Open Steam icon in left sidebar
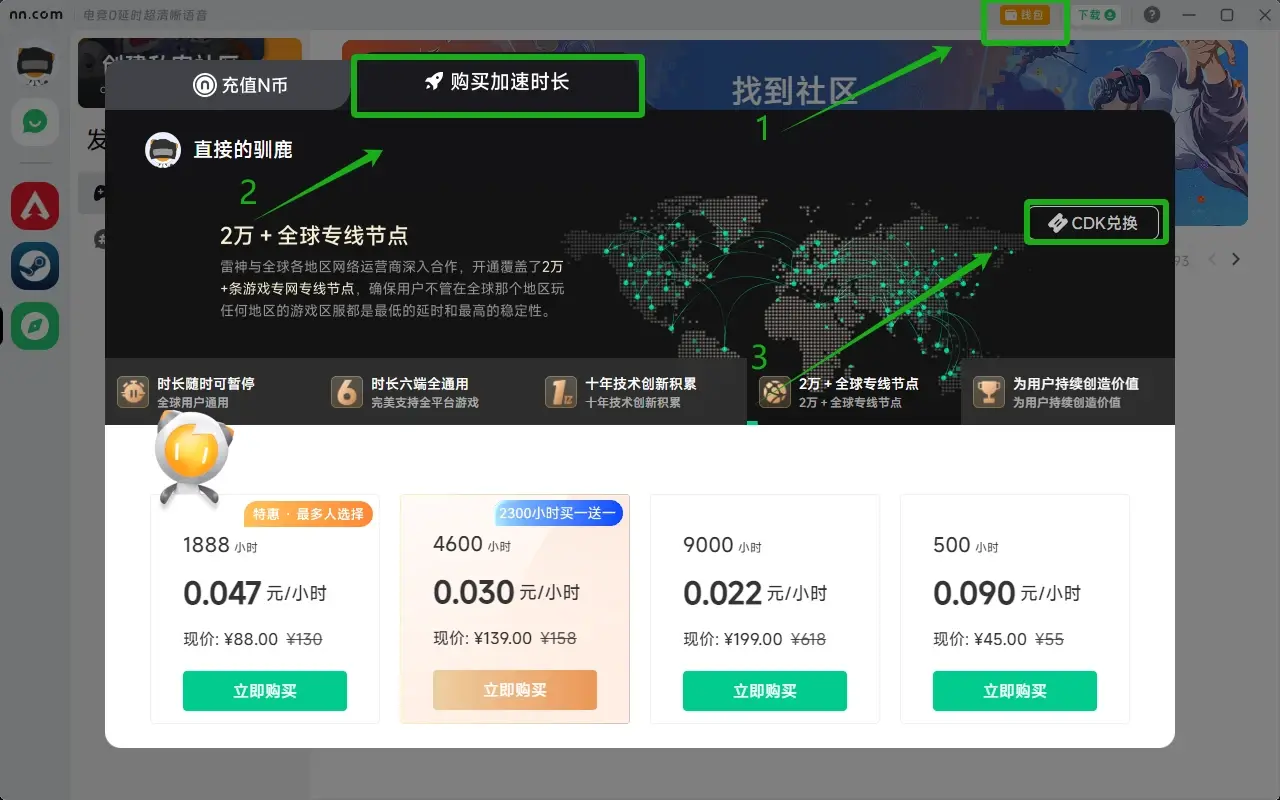Image resolution: width=1280 pixels, height=800 pixels. coord(35,266)
